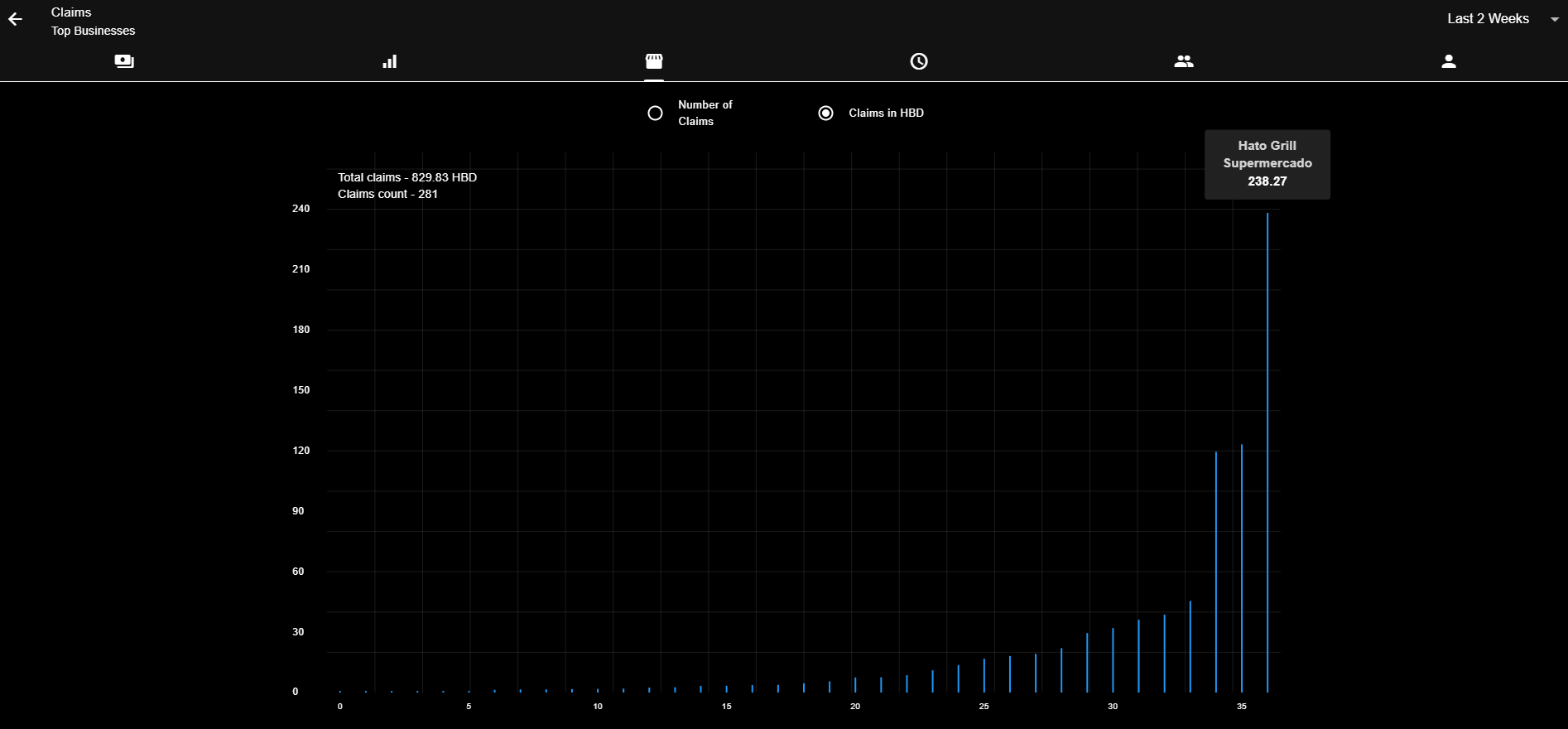Viewport: 1568px width, 729px height.
Task: Click the Hato Grill Supermercado tooltip
Action: click(1267, 164)
